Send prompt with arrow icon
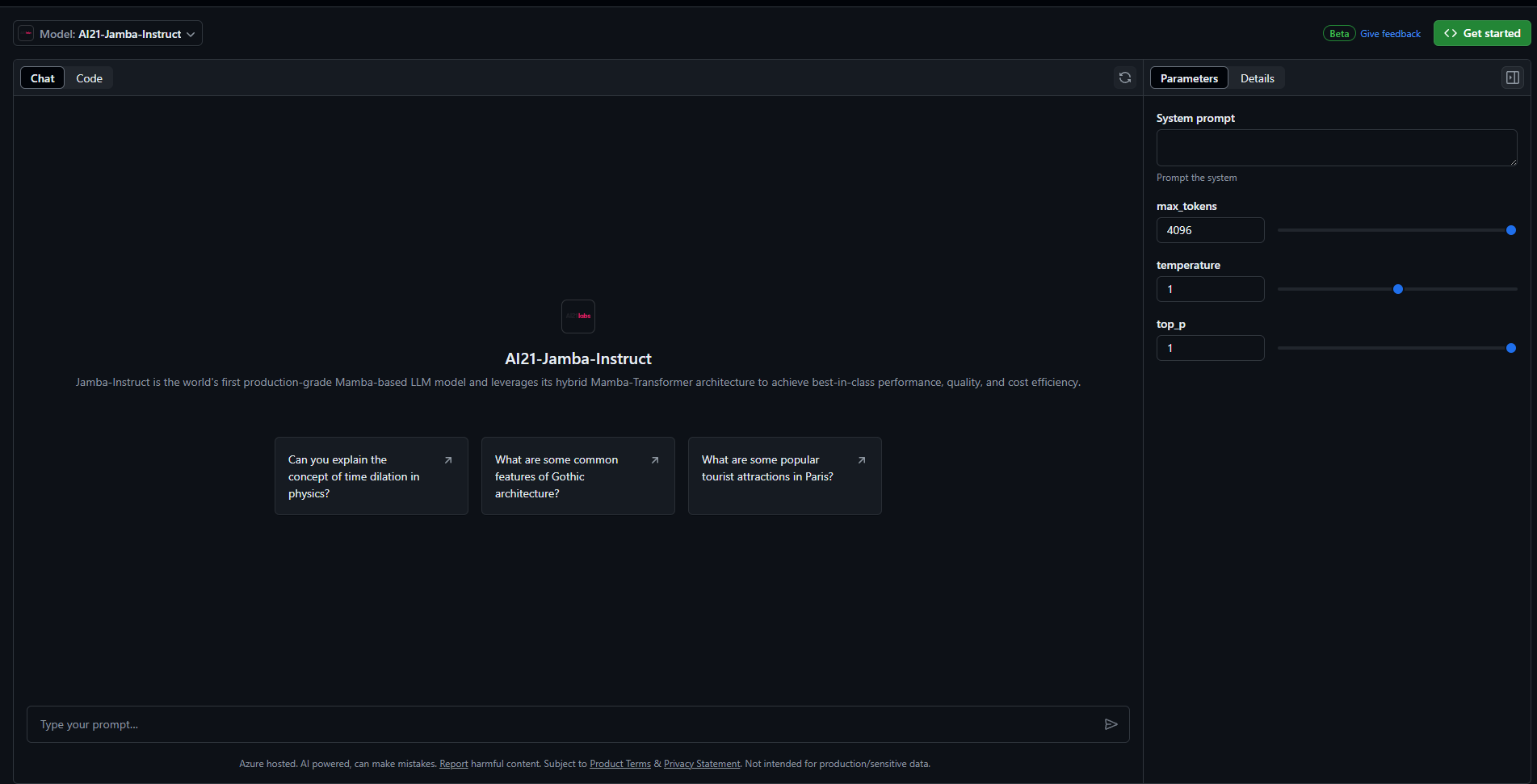The image size is (1537, 784). [1111, 724]
